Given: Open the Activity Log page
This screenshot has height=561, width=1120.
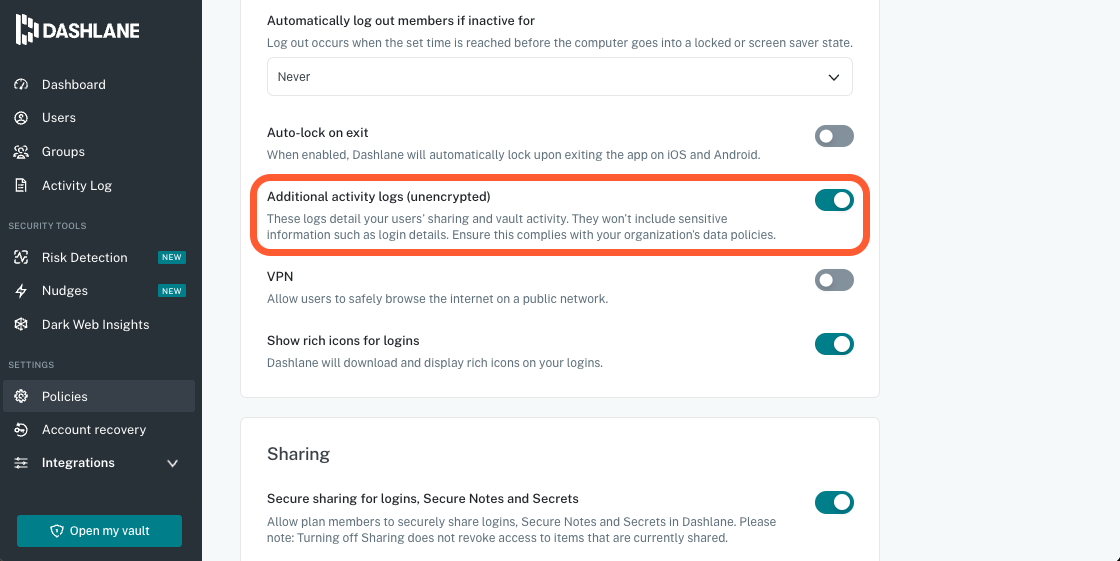Looking at the screenshot, I should click(77, 186).
